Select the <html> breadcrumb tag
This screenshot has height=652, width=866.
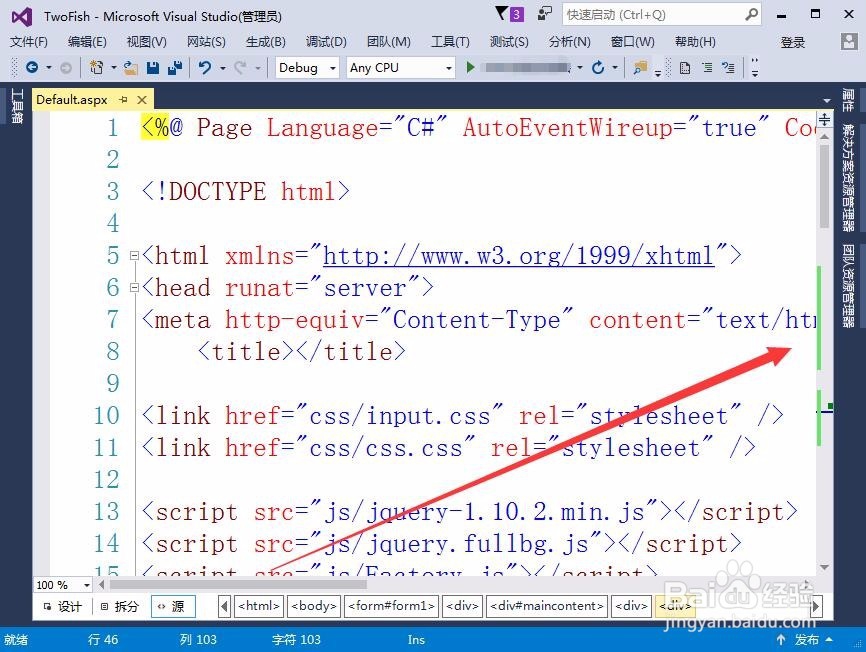tap(260, 606)
